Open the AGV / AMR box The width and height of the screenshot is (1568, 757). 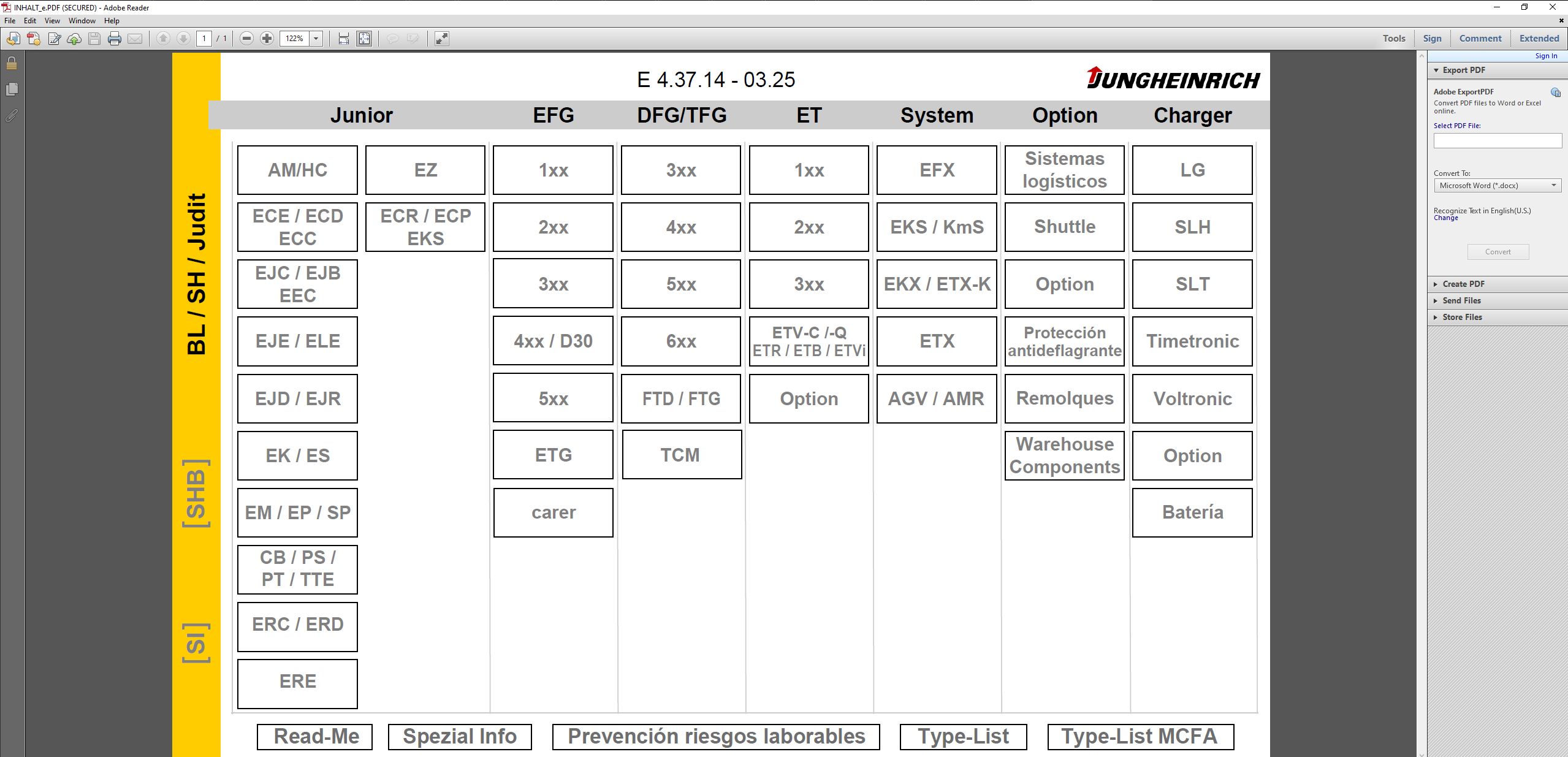pyautogui.click(x=937, y=399)
